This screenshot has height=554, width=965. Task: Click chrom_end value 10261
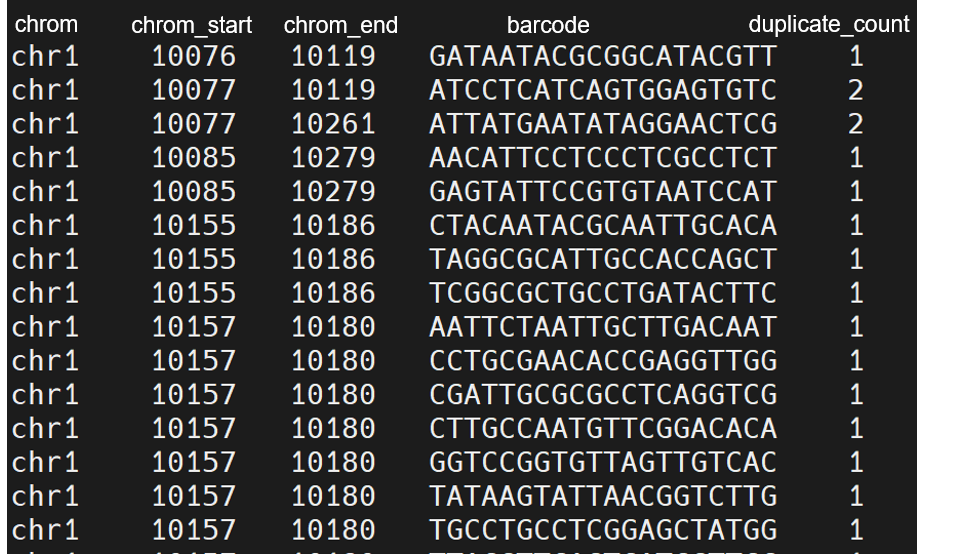[333, 124]
